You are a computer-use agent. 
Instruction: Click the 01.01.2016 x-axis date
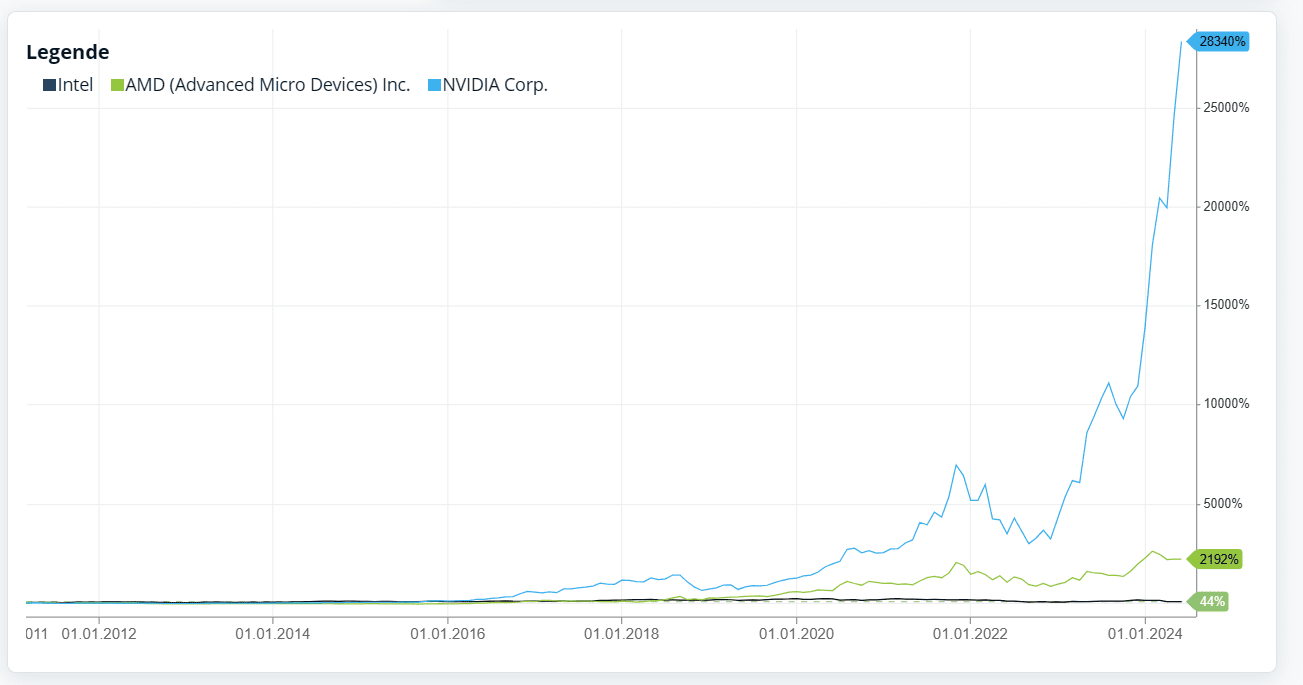click(447, 634)
